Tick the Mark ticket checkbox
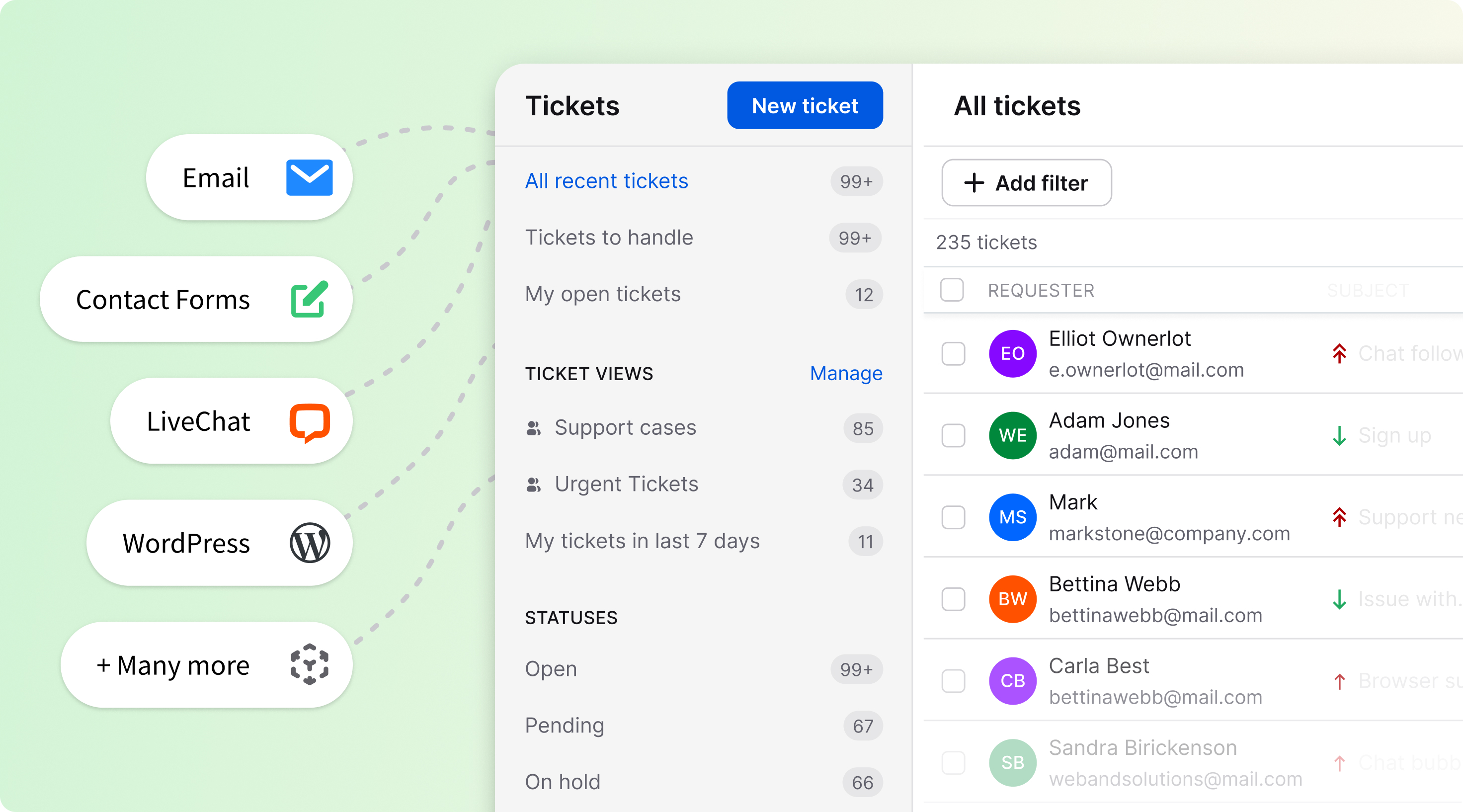This screenshot has width=1463, height=812. (953, 517)
